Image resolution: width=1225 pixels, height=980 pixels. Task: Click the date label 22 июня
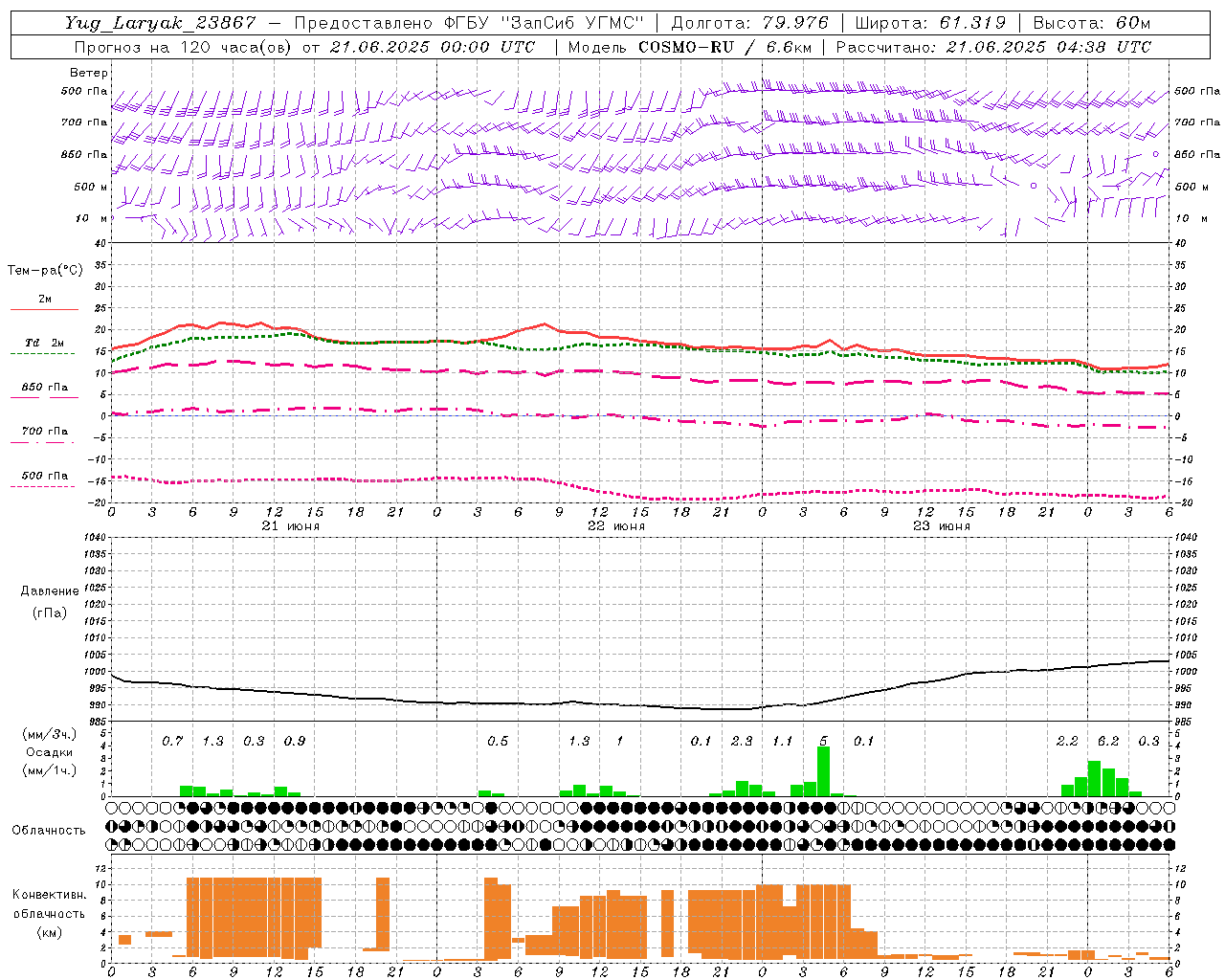[616, 526]
